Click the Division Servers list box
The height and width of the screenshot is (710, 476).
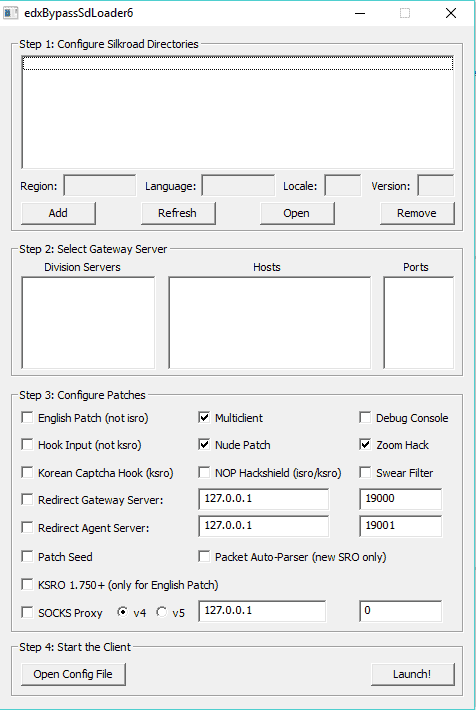tap(88, 322)
